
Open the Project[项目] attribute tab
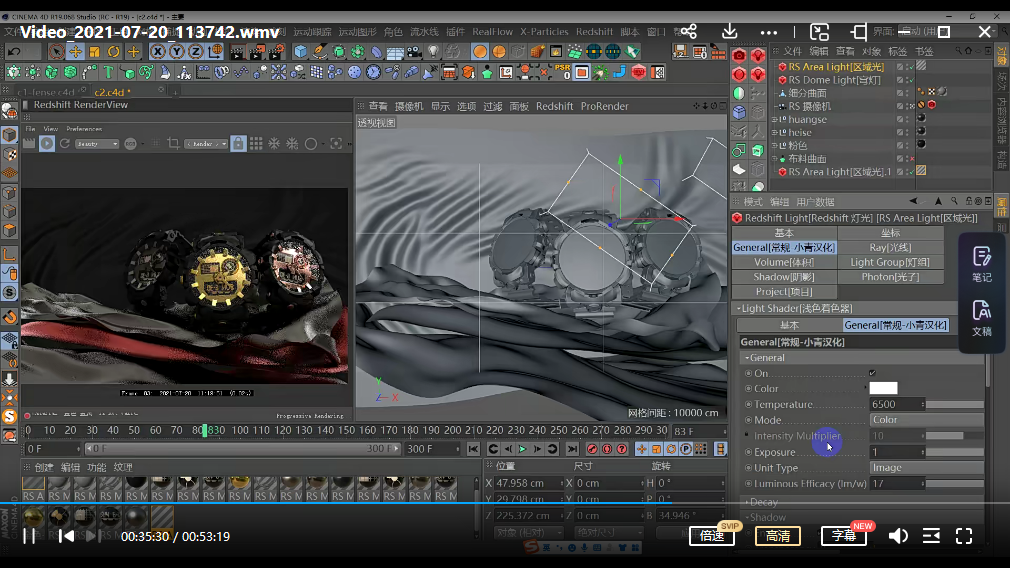[784, 292]
